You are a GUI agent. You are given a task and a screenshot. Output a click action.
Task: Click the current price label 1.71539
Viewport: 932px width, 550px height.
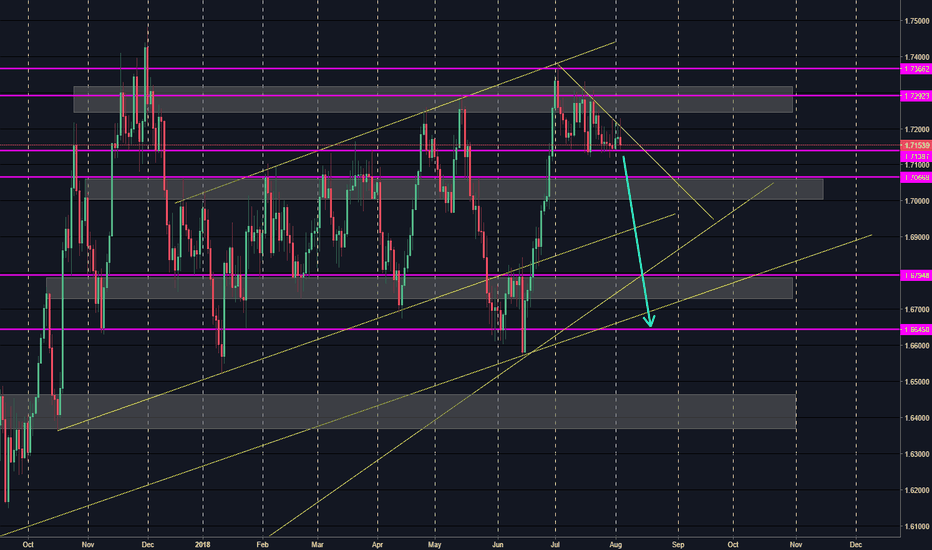click(916, 145)
